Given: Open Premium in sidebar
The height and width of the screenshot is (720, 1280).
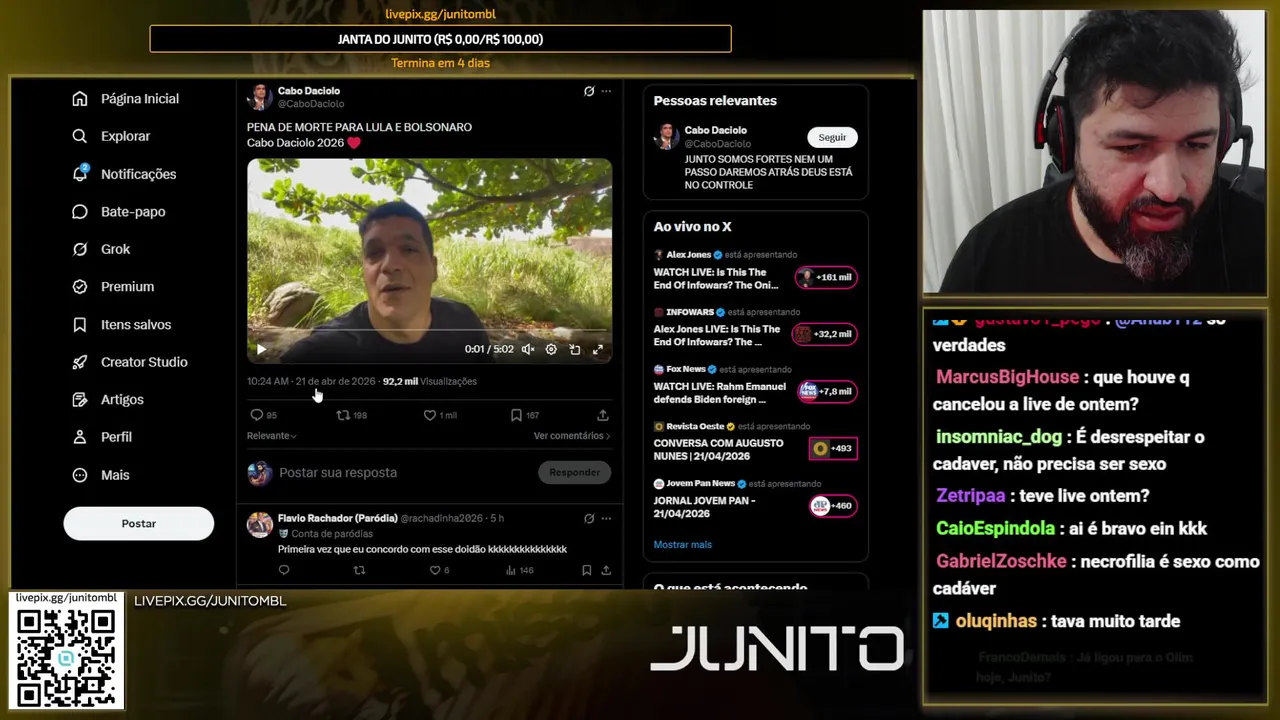Looking at the screenshot, I should tap(113, 287).
